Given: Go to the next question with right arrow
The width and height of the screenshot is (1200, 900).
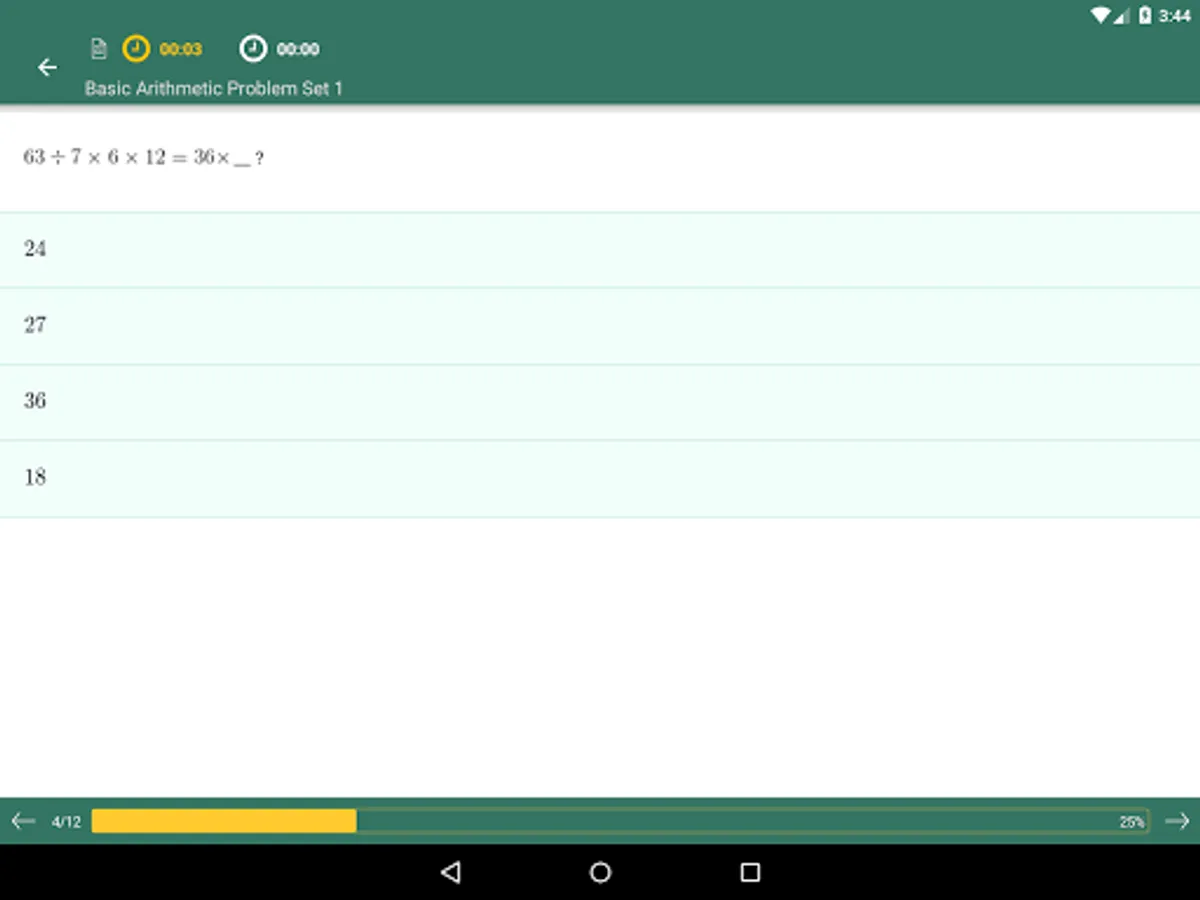Looking at the screenshot, I should (1177, 821).
